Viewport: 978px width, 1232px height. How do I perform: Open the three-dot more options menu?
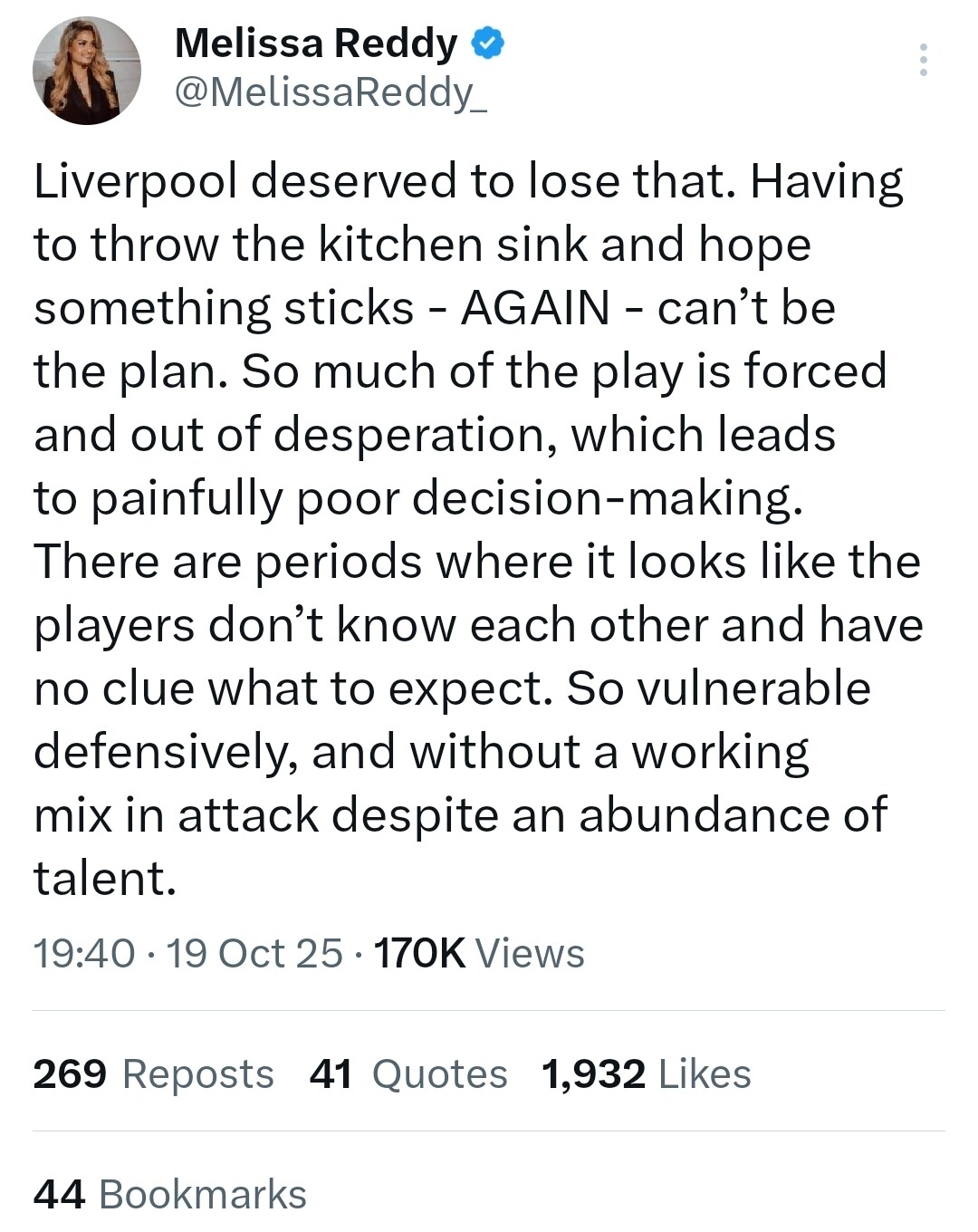click(923, 60)
